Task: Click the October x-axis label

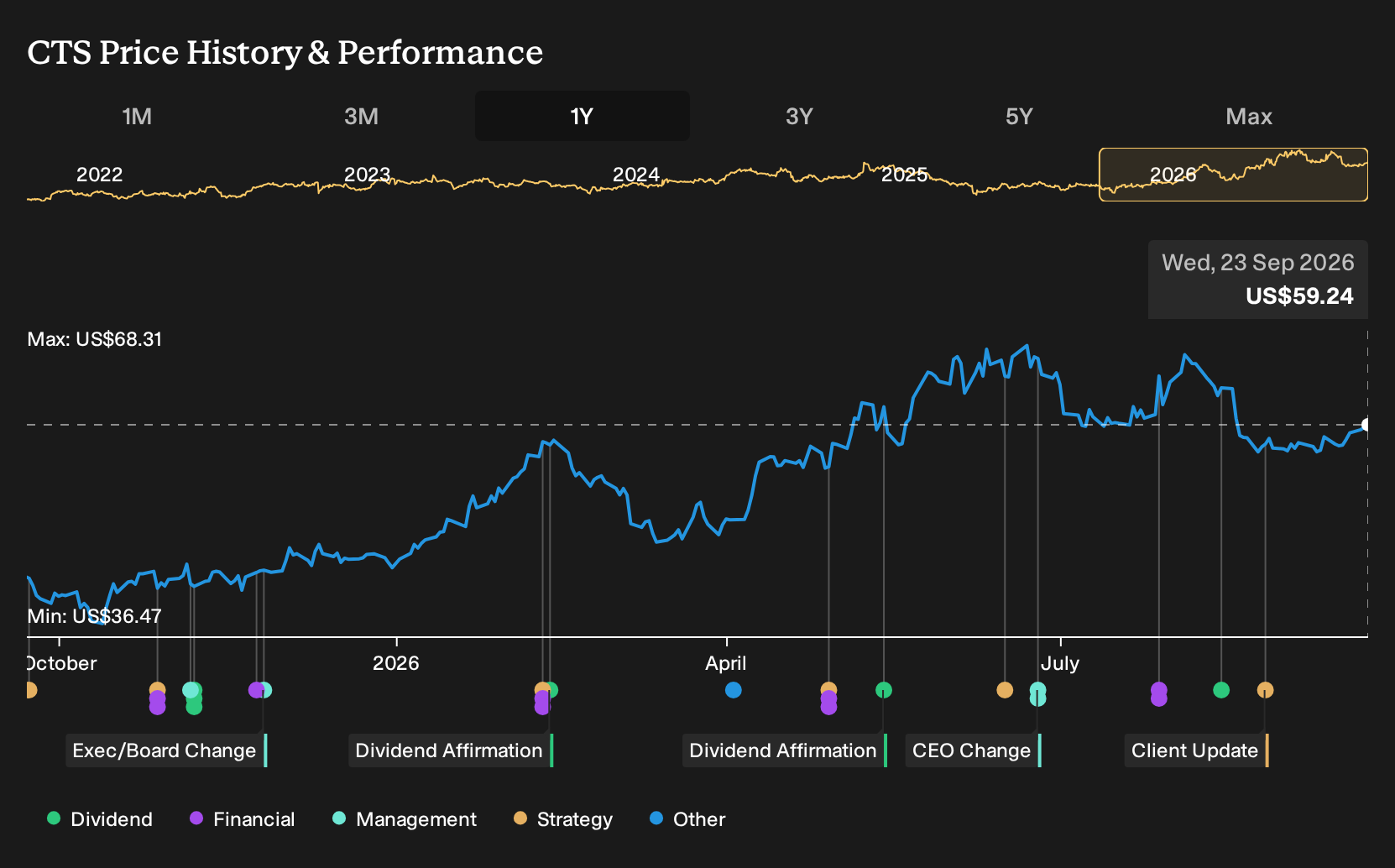Action: coord(62,663)
